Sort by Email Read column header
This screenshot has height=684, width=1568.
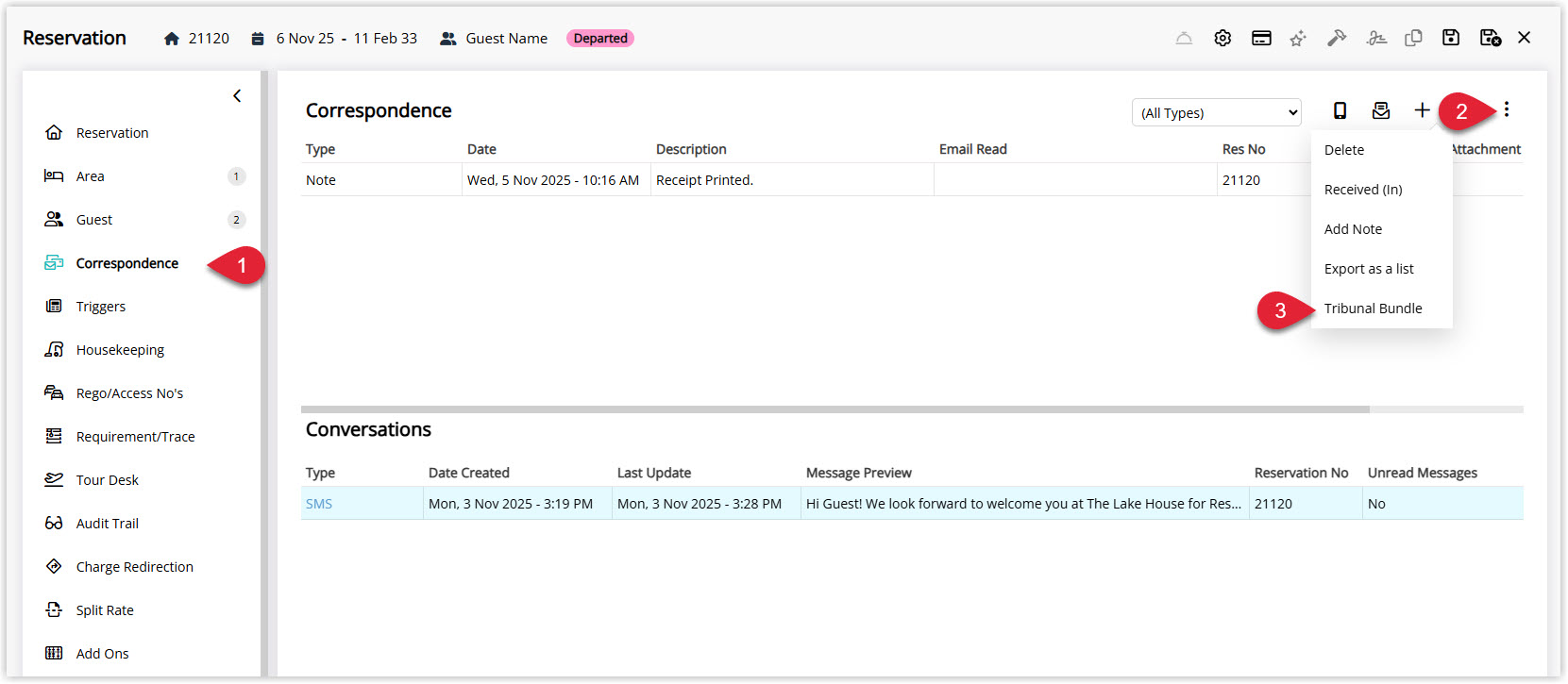973,149
